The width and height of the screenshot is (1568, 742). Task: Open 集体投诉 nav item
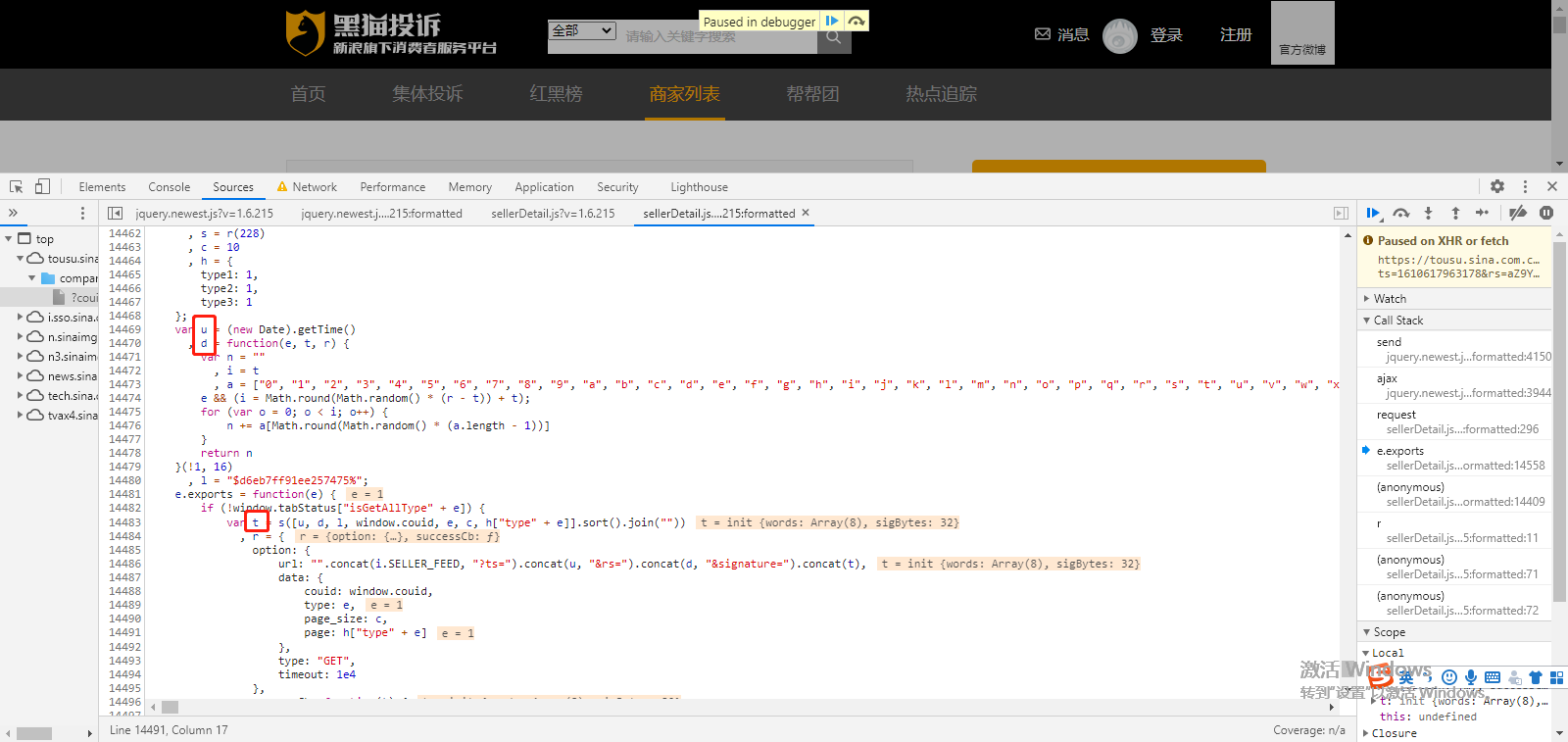(x=427, y=94)
